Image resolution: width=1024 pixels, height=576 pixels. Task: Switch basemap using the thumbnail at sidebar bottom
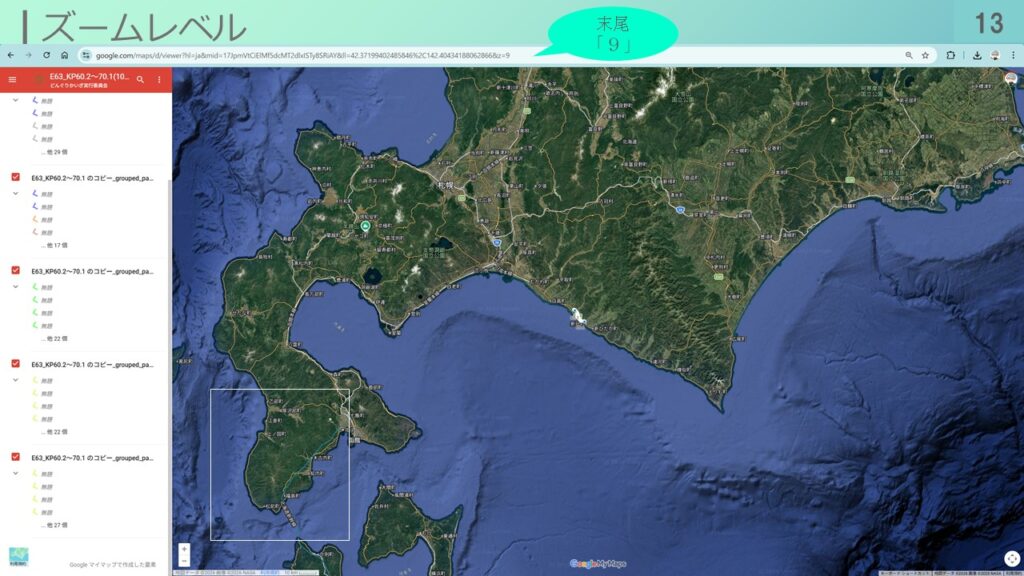(x=19, y=558)
